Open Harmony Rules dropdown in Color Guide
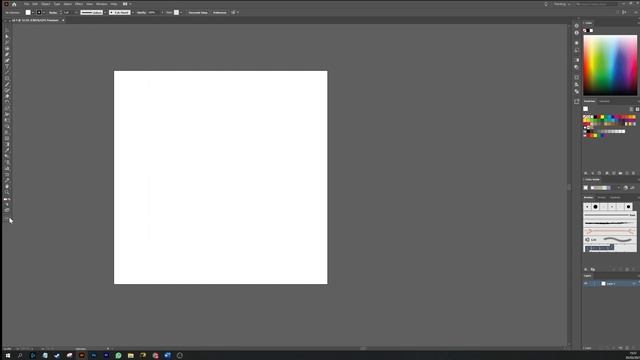640x360 pixels. click(618, 188)
